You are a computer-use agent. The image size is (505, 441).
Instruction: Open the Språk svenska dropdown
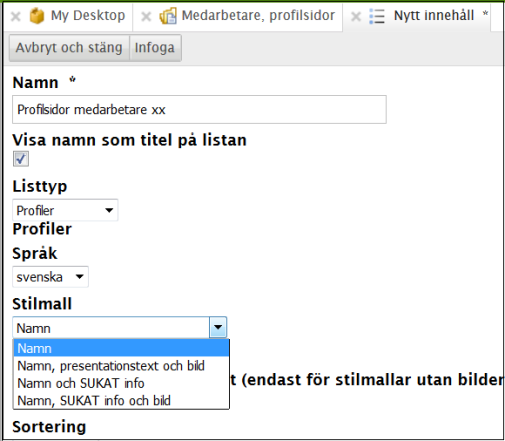pyautogui.click(x=50, y=277)
